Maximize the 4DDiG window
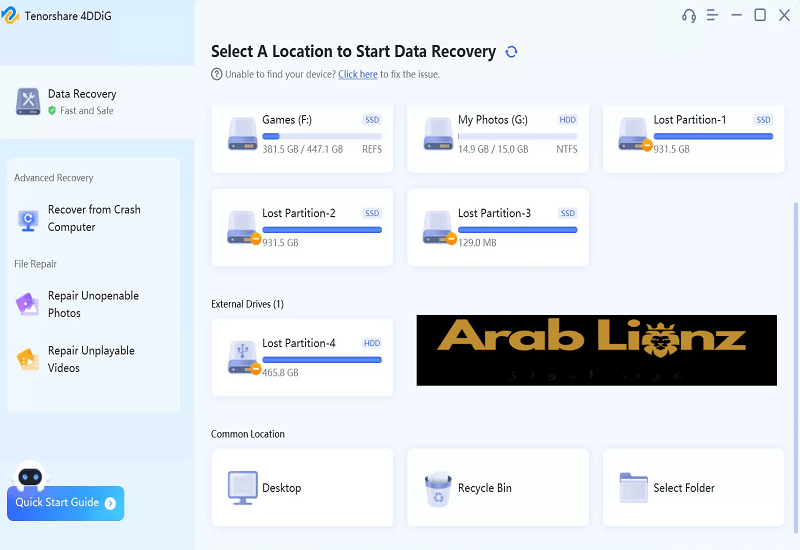Screen dimensions: 800x550 click(760, 15)
